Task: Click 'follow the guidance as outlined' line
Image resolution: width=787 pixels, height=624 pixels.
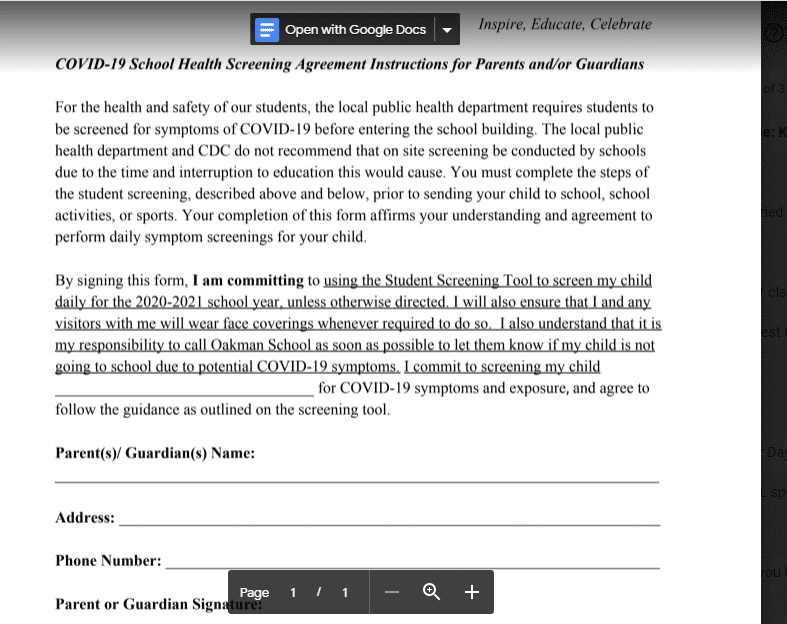Action: click(222, 410)
